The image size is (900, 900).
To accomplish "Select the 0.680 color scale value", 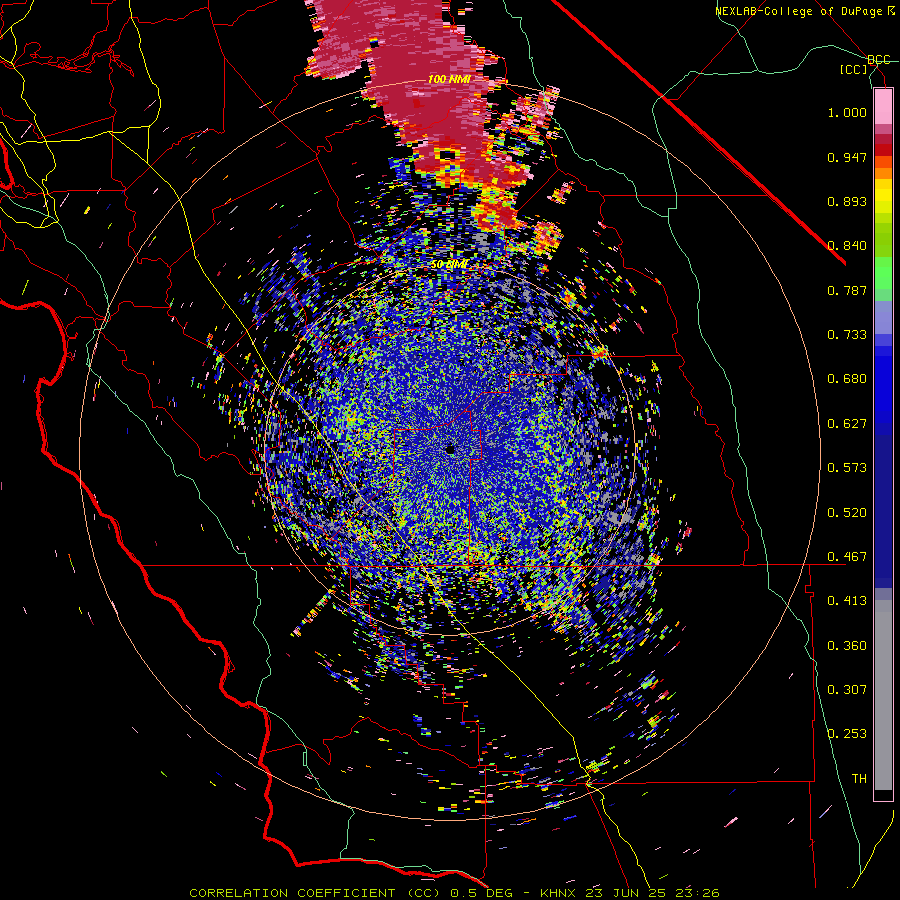I will tap(847, 379).
